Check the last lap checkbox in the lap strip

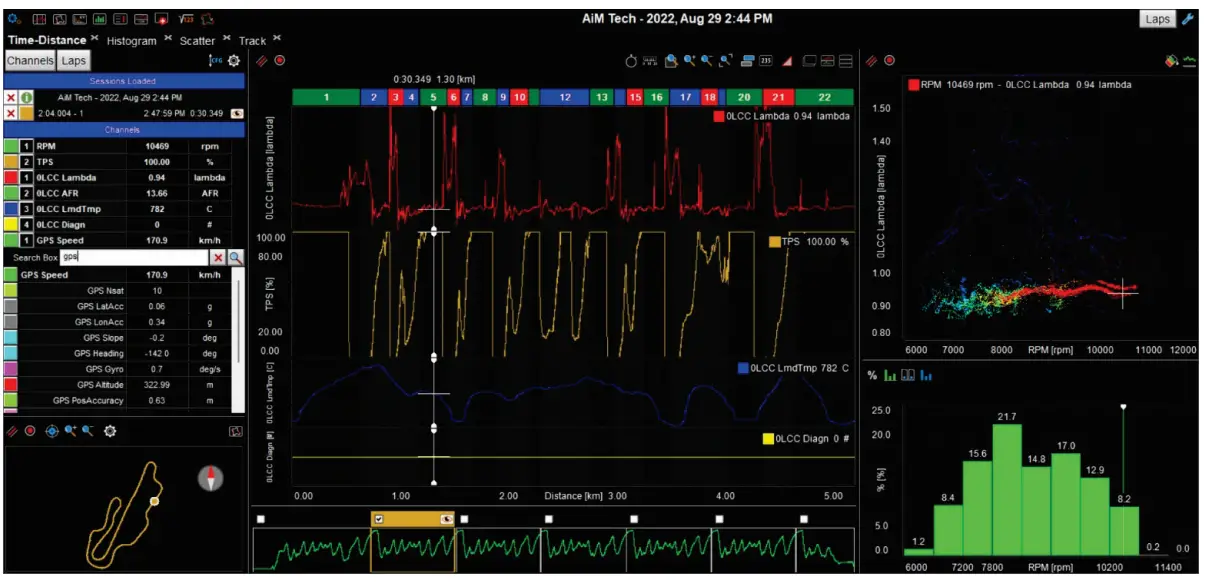[x=803, y=519]
